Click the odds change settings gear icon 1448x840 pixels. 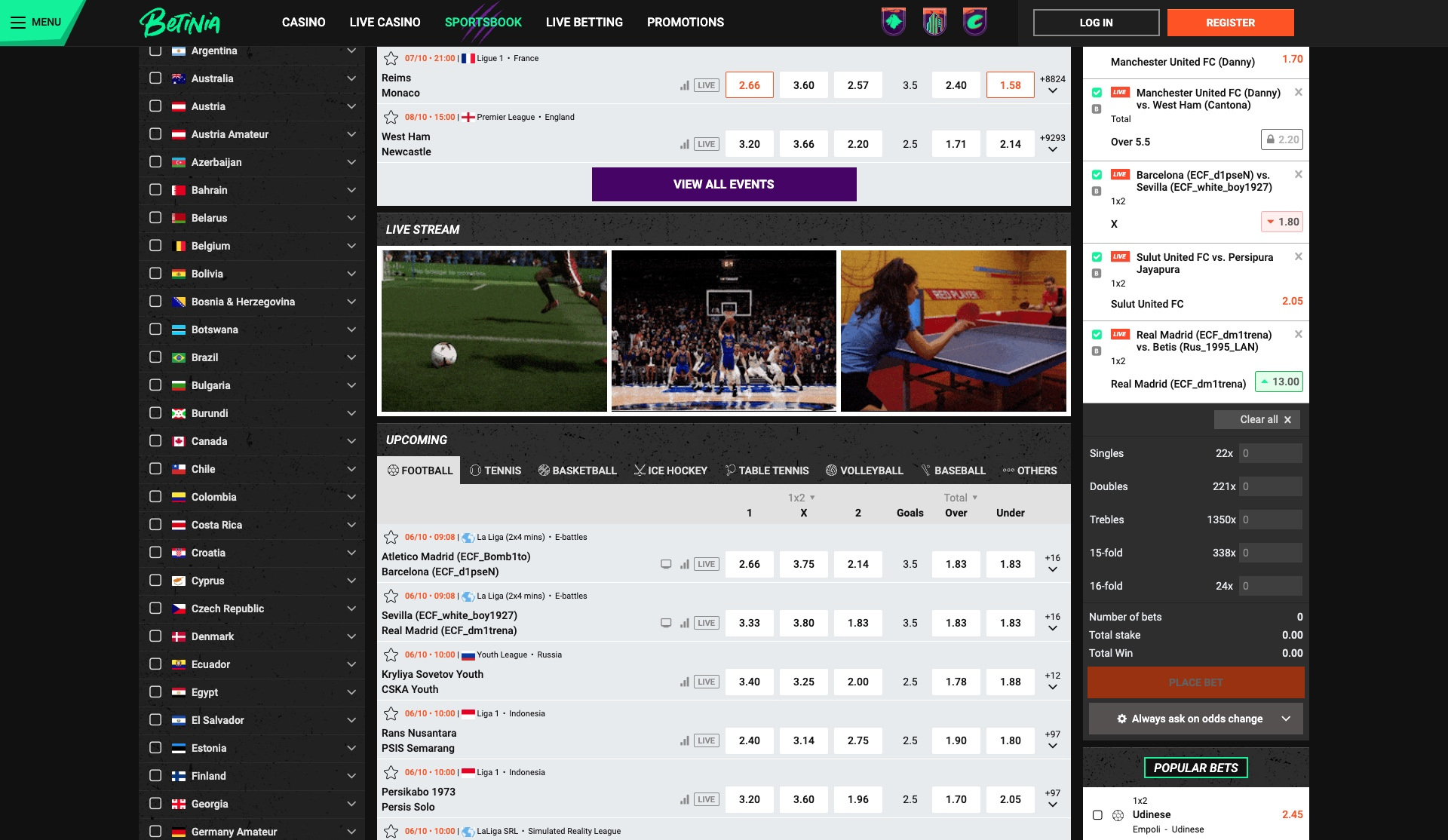pyautogui.click(x=1123, y=719)
